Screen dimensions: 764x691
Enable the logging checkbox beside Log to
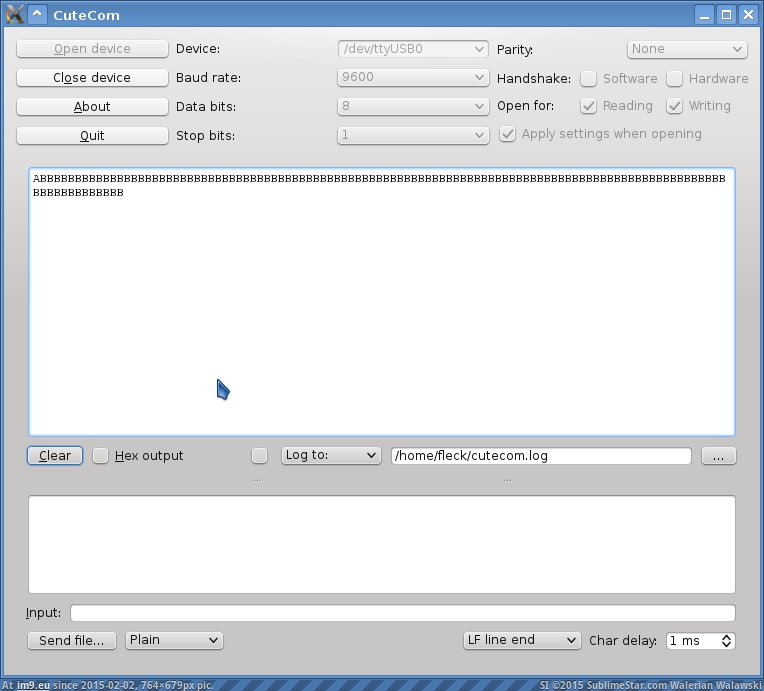259,456
